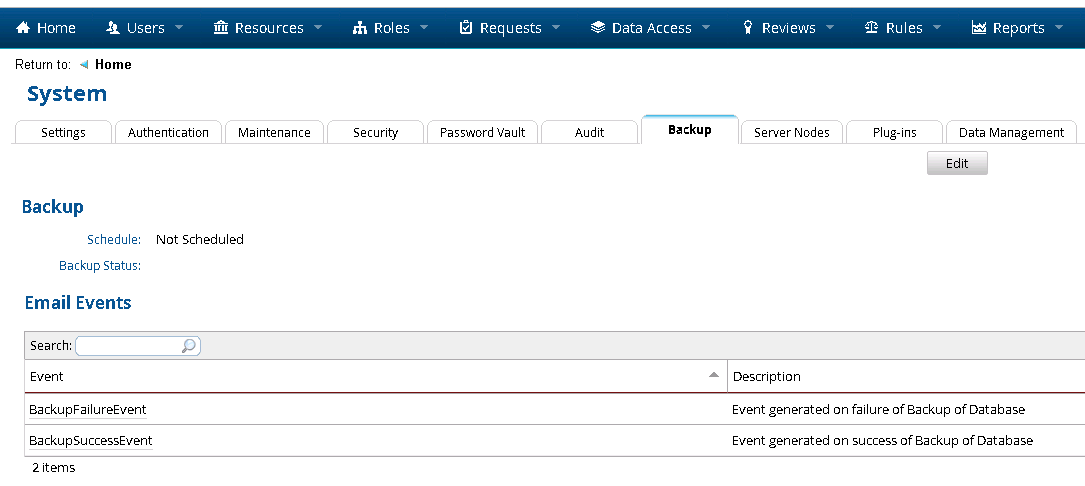The width and height of the screenshot is (1085, 486).
Task: Click into the Email Events search field
Action: 127,346
